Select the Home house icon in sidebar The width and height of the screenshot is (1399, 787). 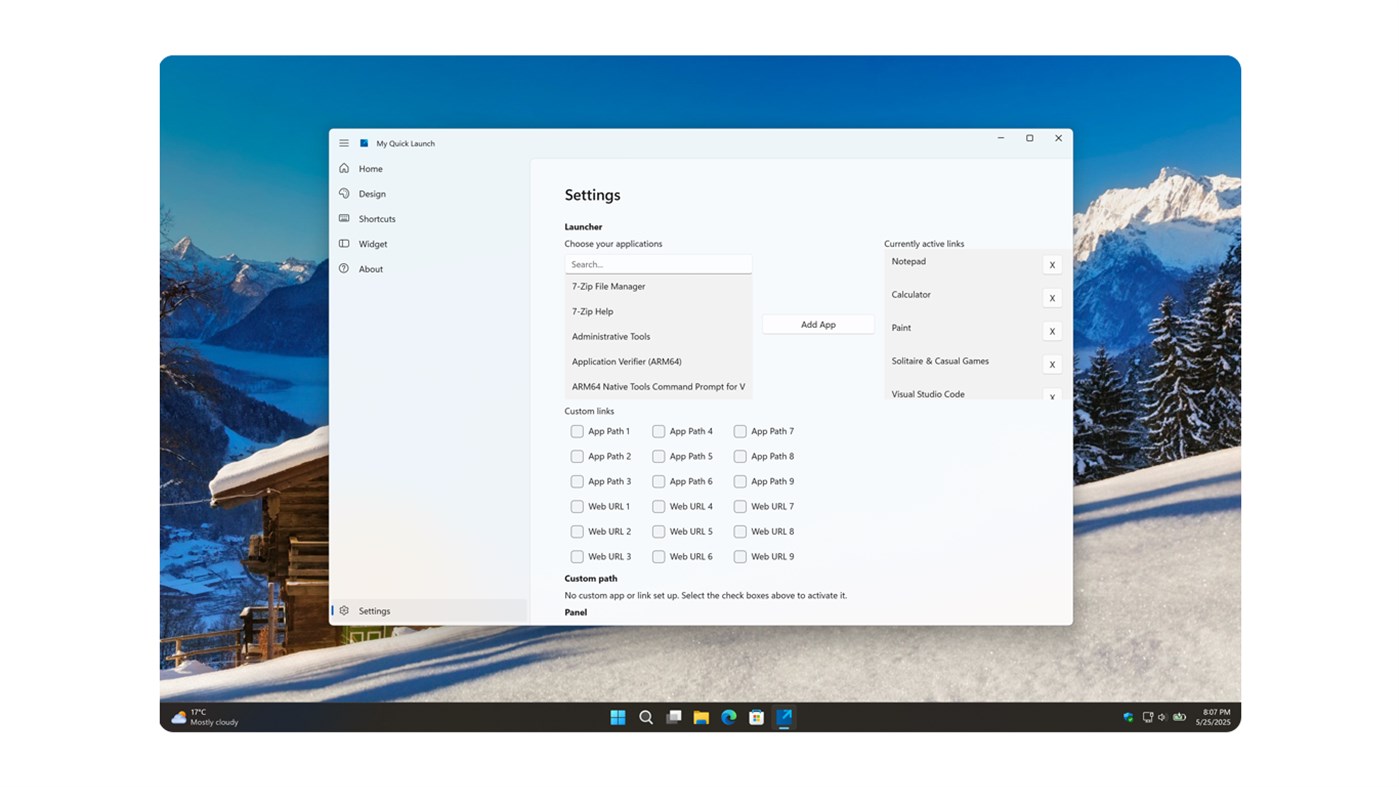343,168
